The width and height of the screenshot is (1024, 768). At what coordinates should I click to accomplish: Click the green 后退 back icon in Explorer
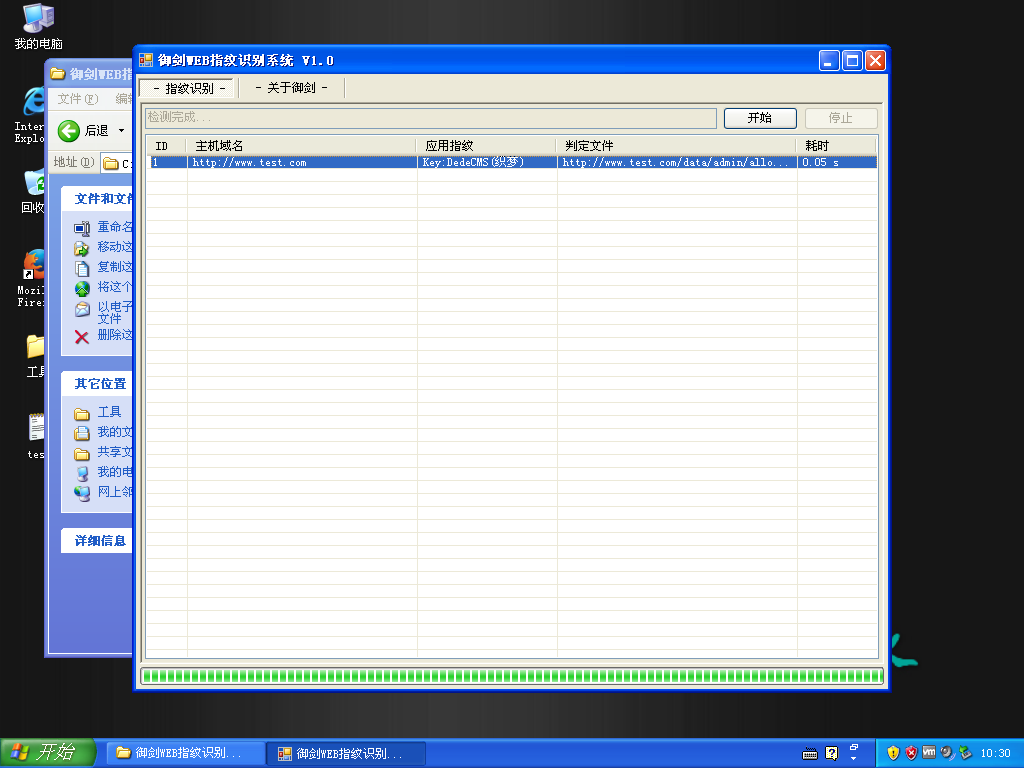point(69,131)
